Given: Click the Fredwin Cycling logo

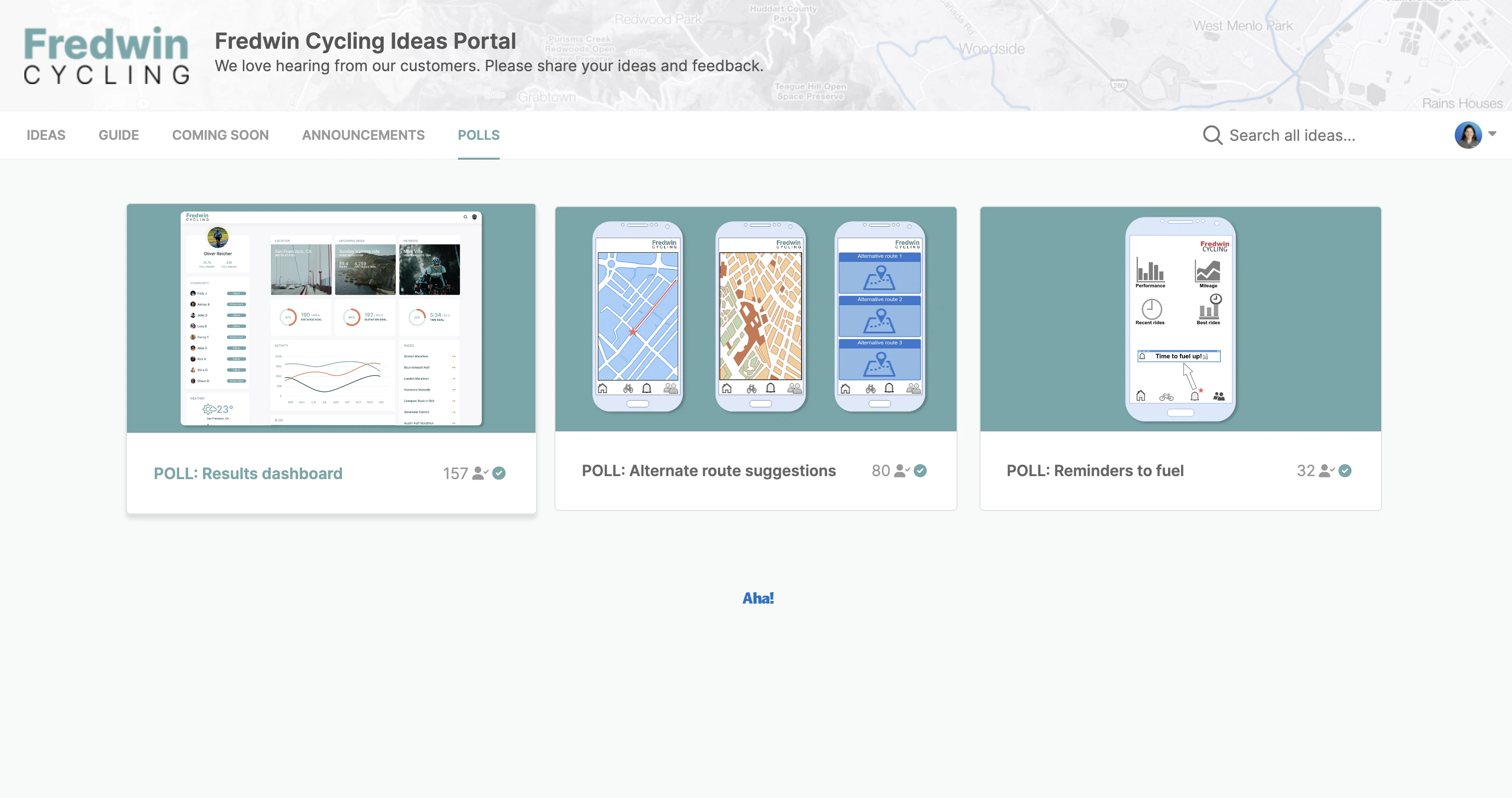Looking at the screenshot, I should [x=106, y=56].
